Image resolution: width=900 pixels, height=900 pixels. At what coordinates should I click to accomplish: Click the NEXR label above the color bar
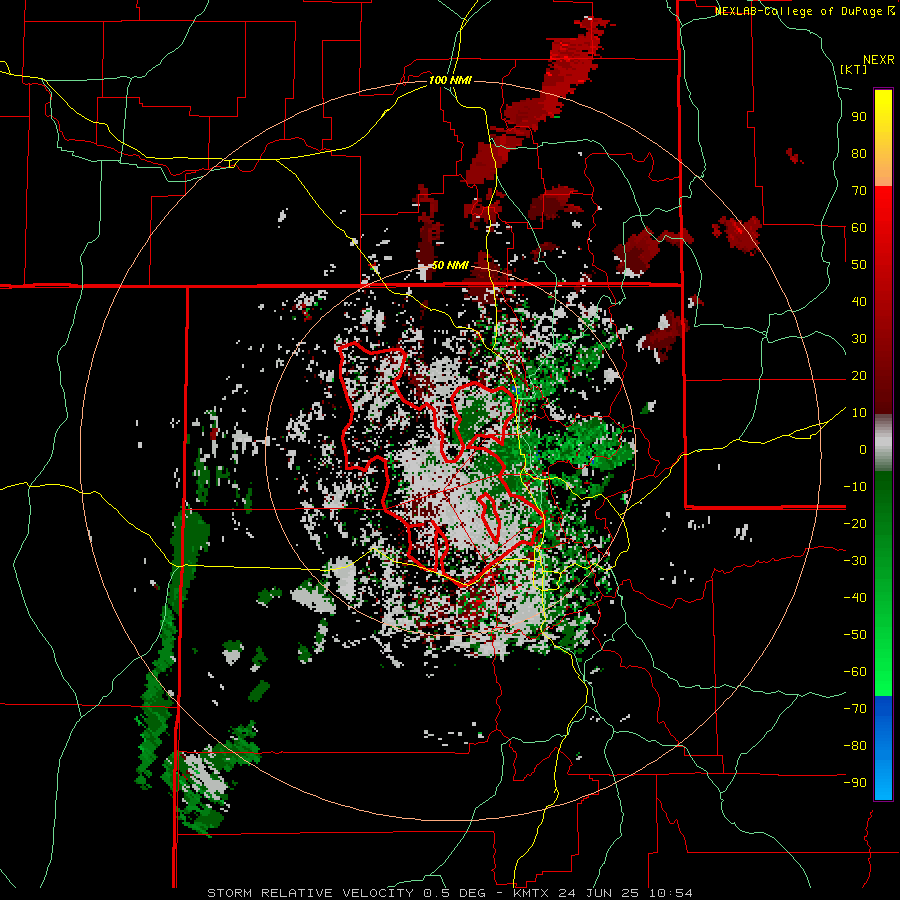click(879, 60)
